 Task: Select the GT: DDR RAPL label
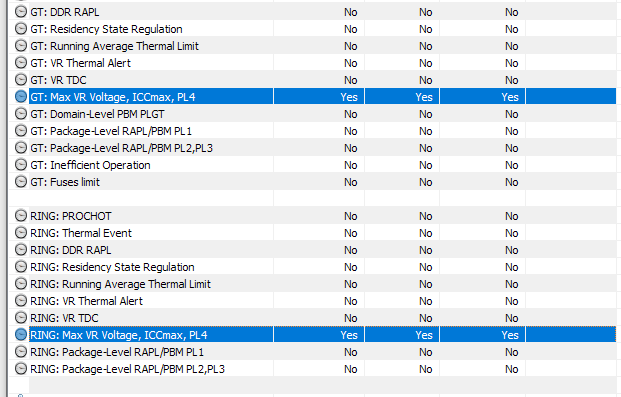tap(65, 12)
